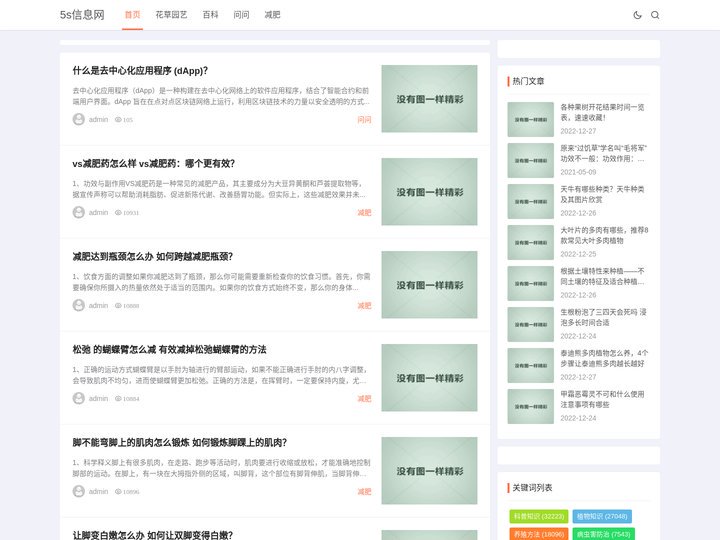Go to the 问问 section
This screenshot has height=540, width=720.
pyautogui.click(x=241, y=15)
